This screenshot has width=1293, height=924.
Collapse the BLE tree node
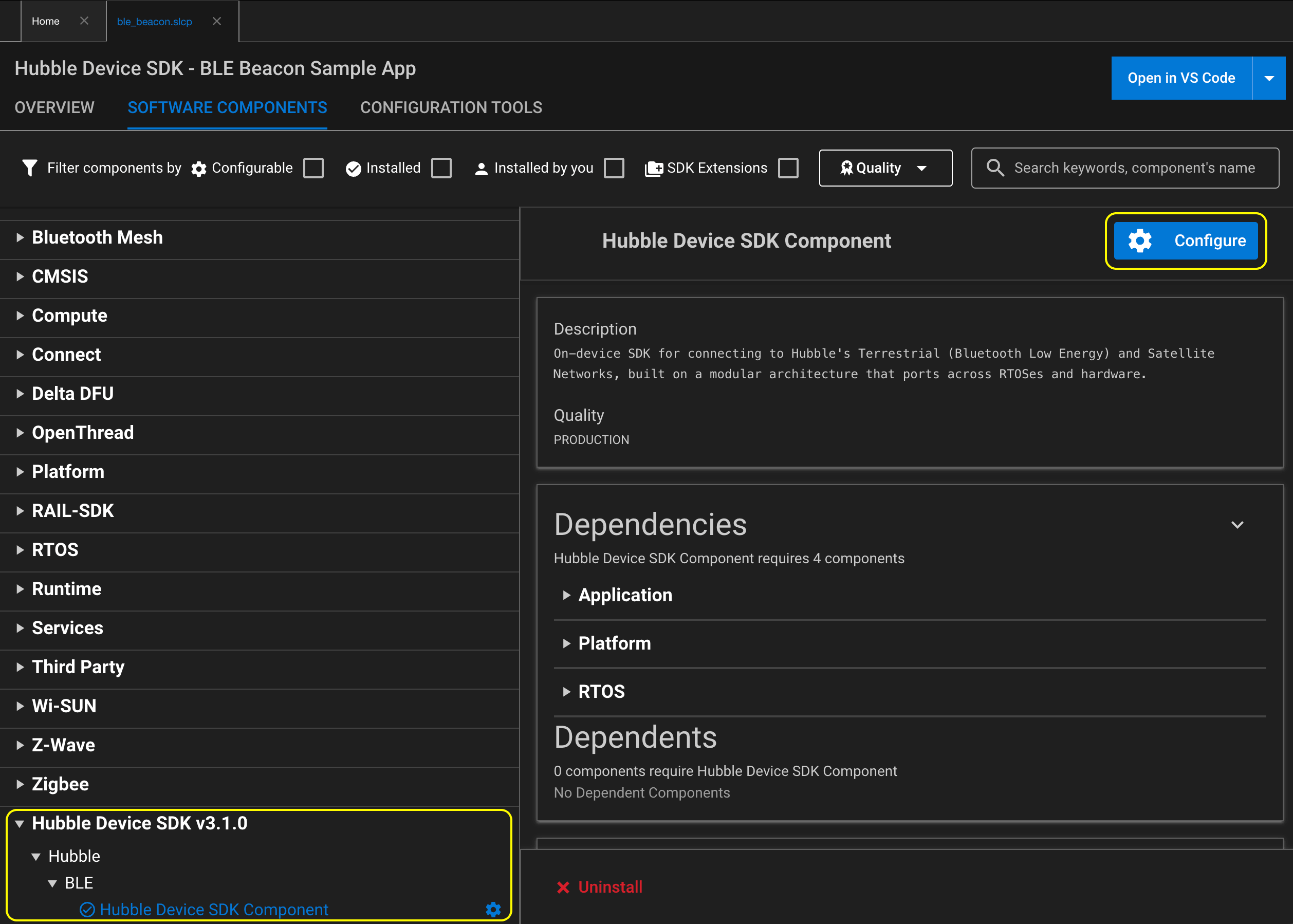(x=52, y=883)
